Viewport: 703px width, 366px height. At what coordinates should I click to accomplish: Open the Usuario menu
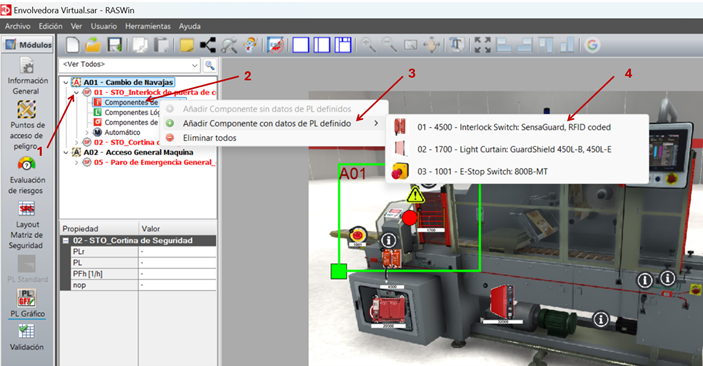point(104,26)
